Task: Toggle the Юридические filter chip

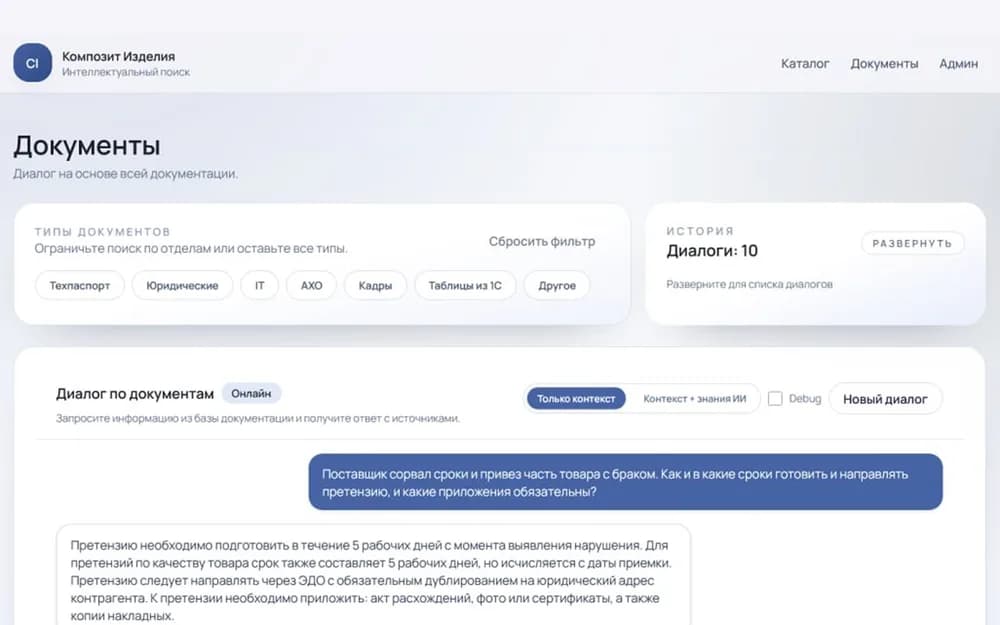Action: (x=182, y=285)
